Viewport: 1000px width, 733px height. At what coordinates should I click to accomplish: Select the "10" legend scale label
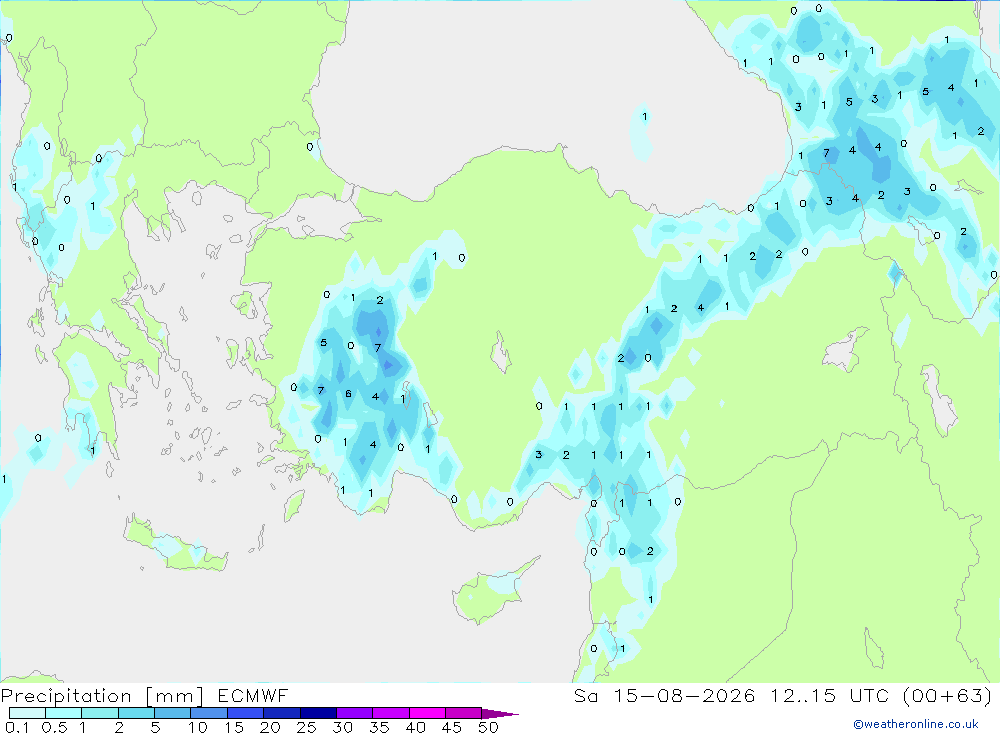click(x=198, y=727)
